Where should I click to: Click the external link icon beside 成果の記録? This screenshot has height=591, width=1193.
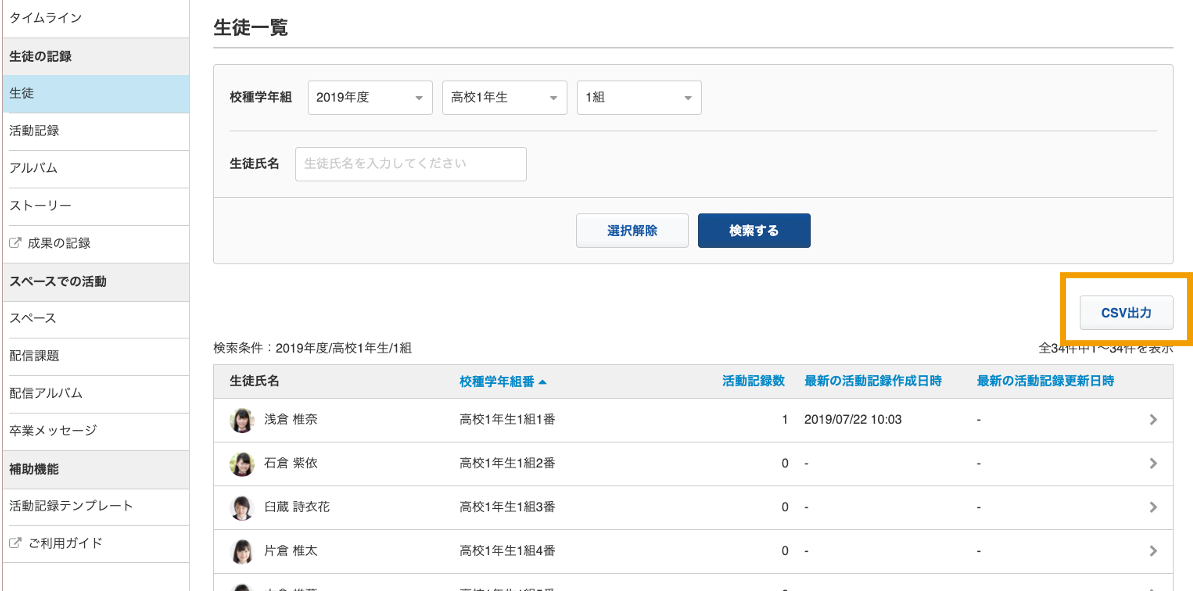click(x=15, y=243)
